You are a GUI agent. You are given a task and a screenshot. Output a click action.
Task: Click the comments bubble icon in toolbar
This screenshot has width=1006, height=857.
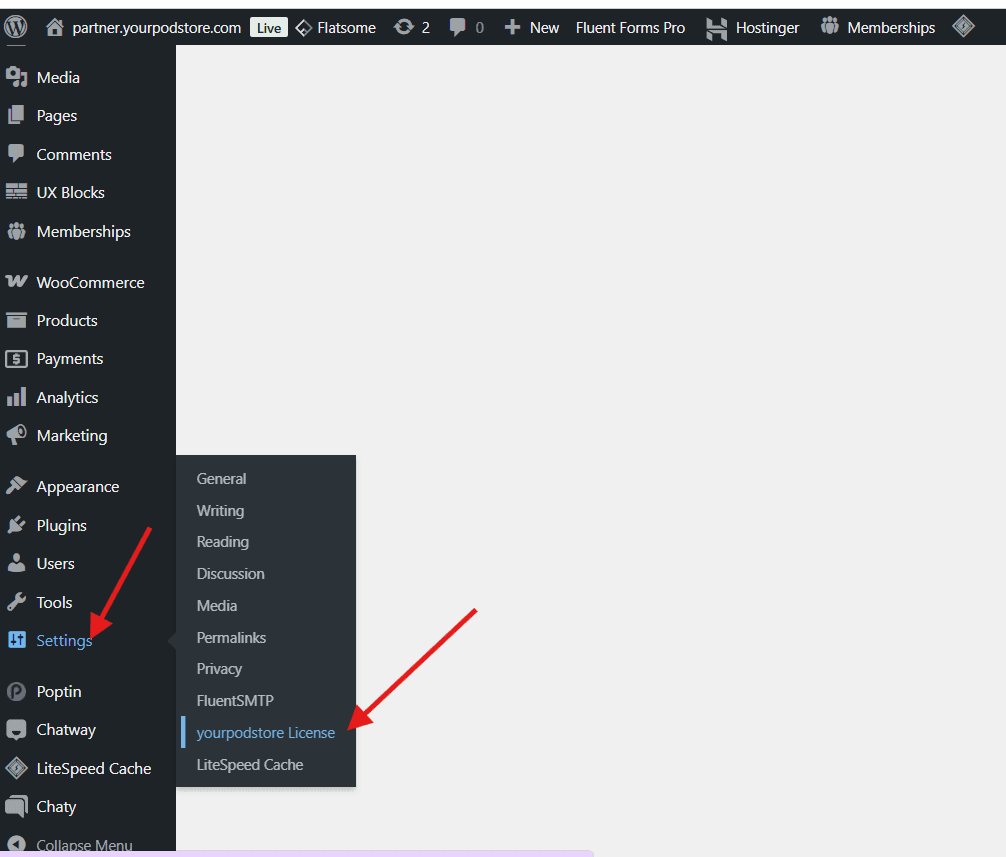tap(458, 27)
